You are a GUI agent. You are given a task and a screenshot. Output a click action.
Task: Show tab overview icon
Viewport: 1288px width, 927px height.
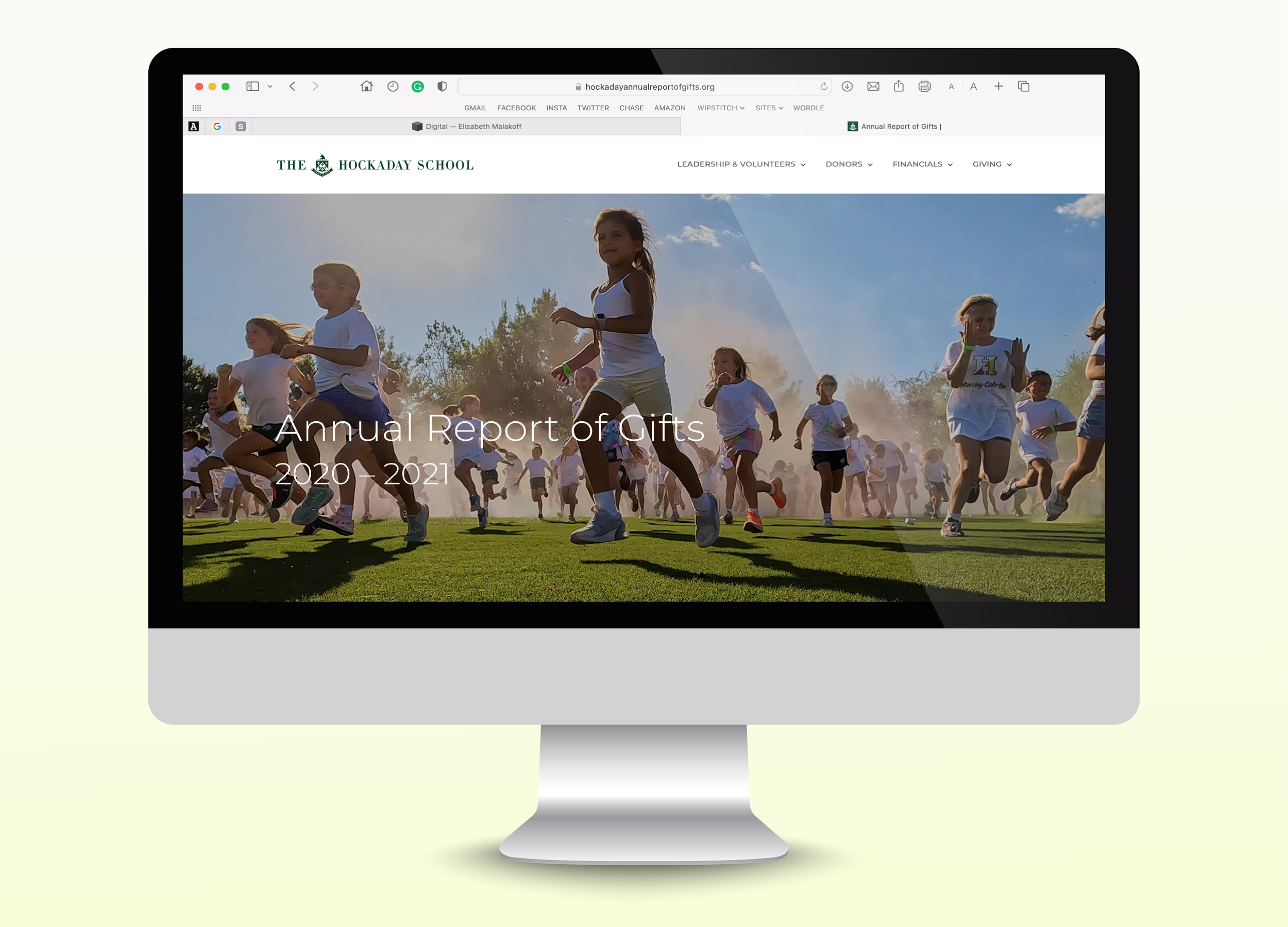pyautogui.click(x=1023, y=87)
